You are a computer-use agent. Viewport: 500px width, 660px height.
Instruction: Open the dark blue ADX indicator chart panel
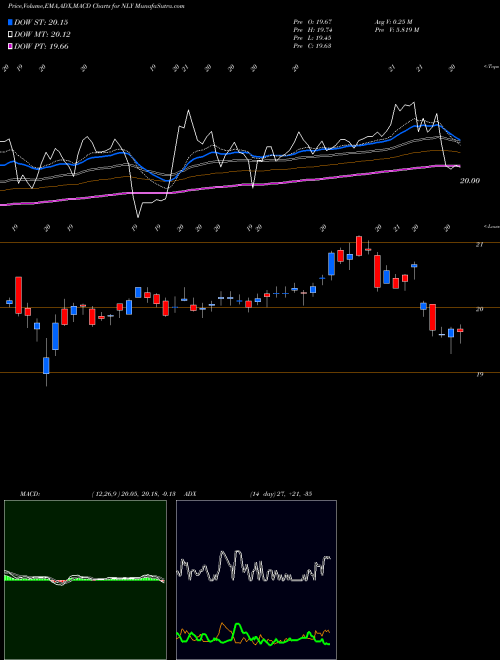click(256, 580)
